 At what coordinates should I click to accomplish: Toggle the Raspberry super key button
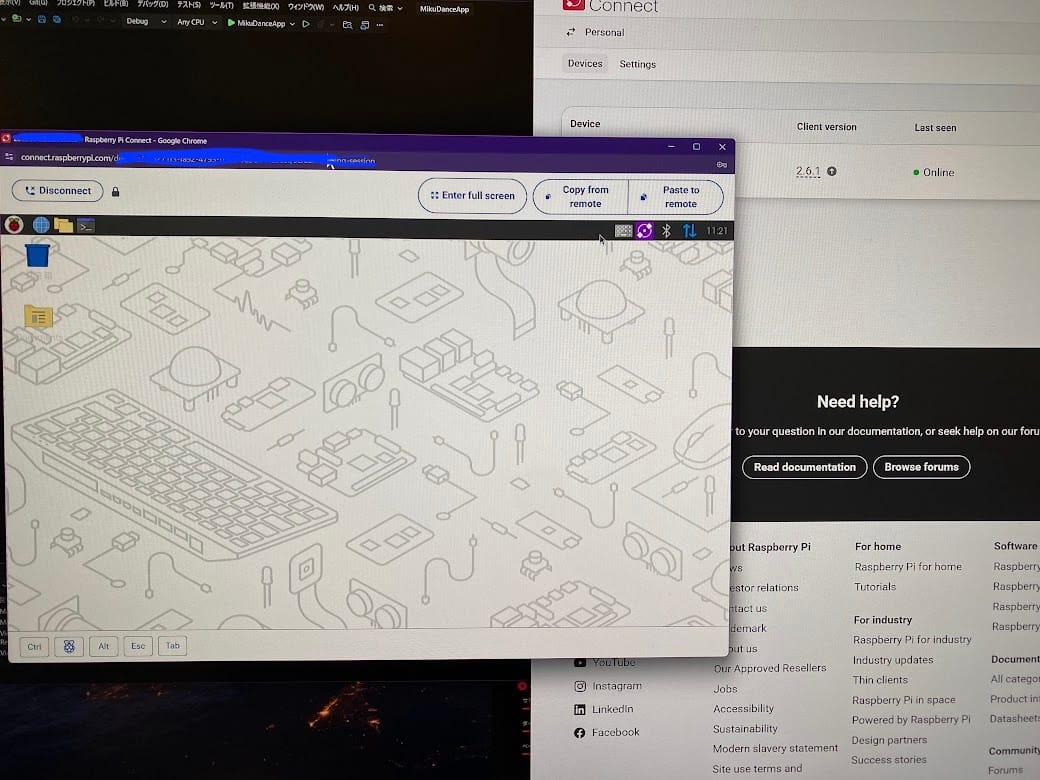(x=69, y=646)
